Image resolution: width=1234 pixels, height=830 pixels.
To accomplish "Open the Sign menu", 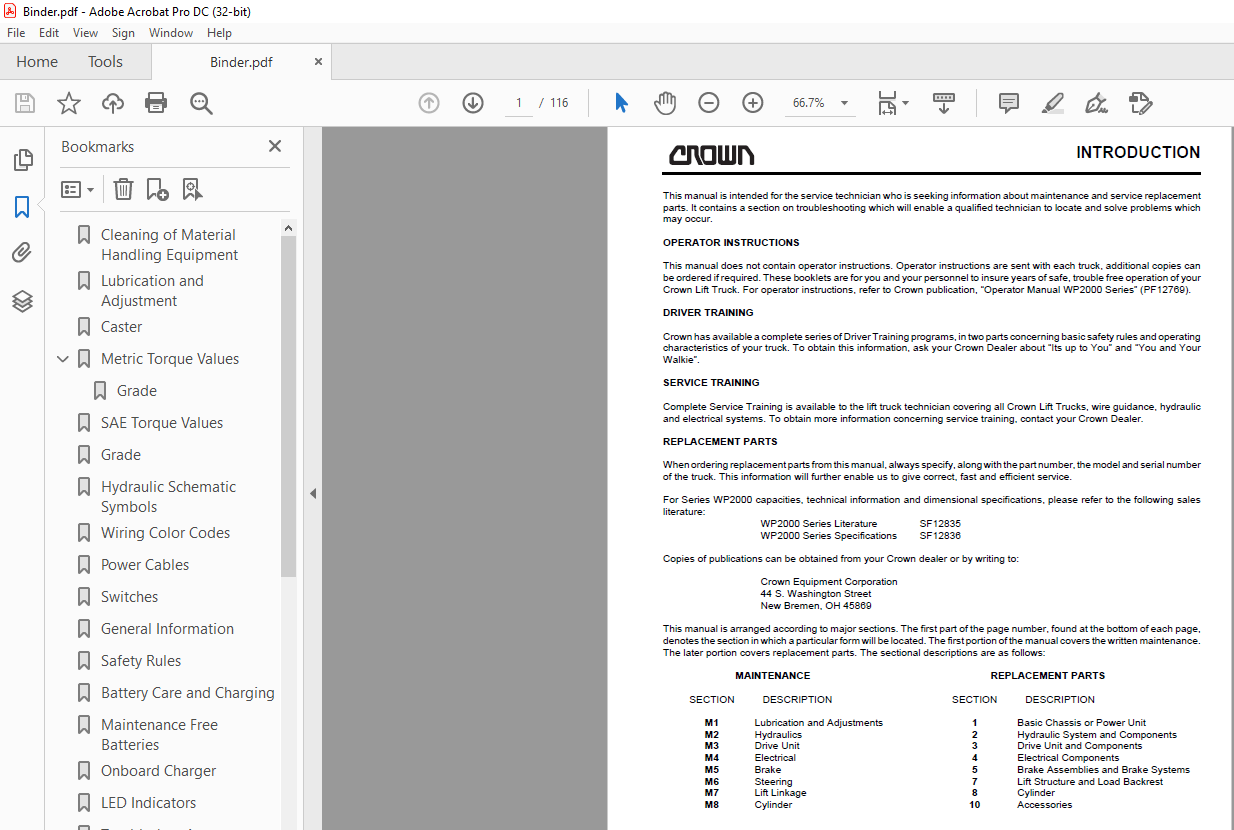I will [x=123, y=33].
